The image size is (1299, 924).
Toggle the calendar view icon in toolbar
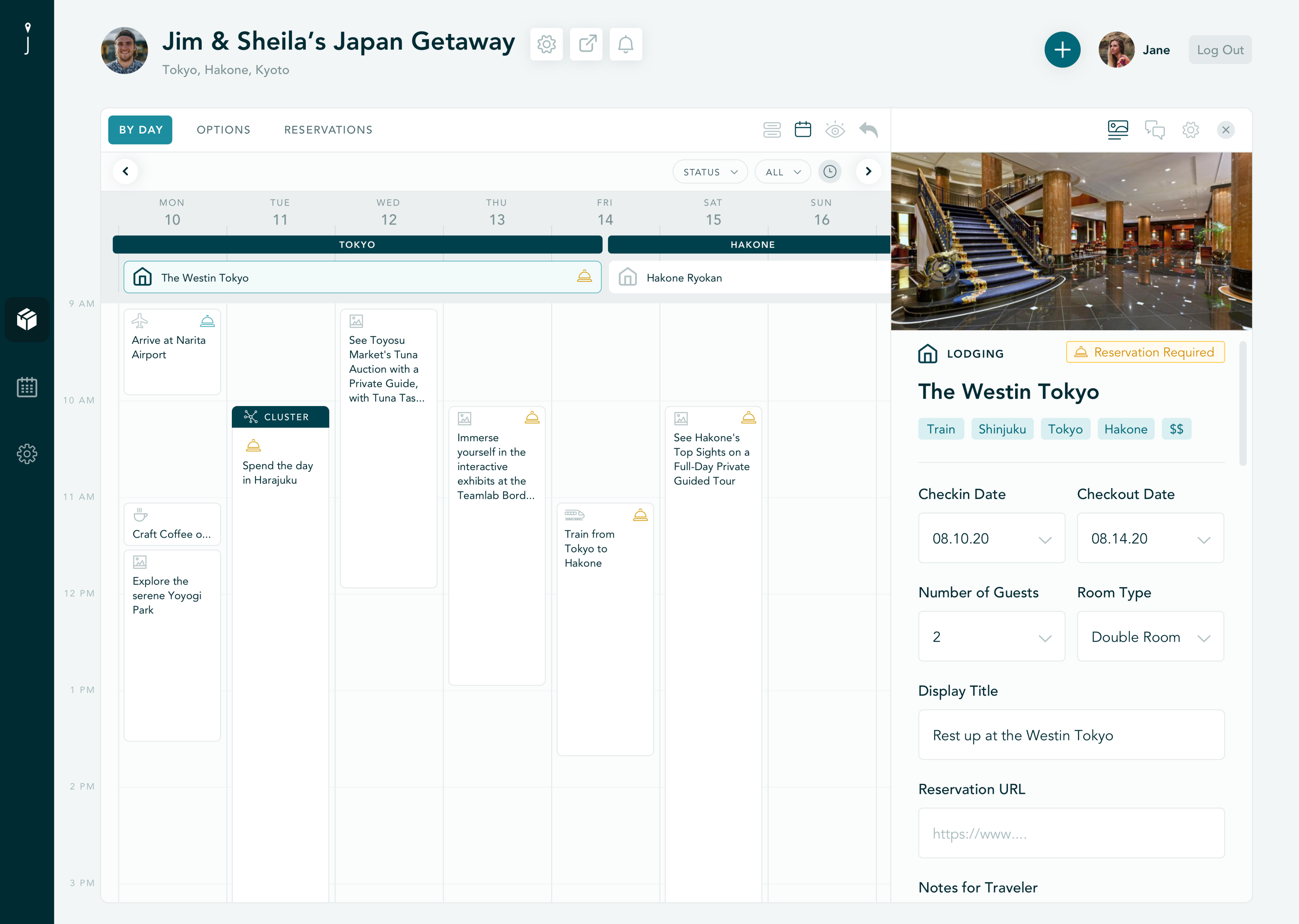[x=803, y=130]
